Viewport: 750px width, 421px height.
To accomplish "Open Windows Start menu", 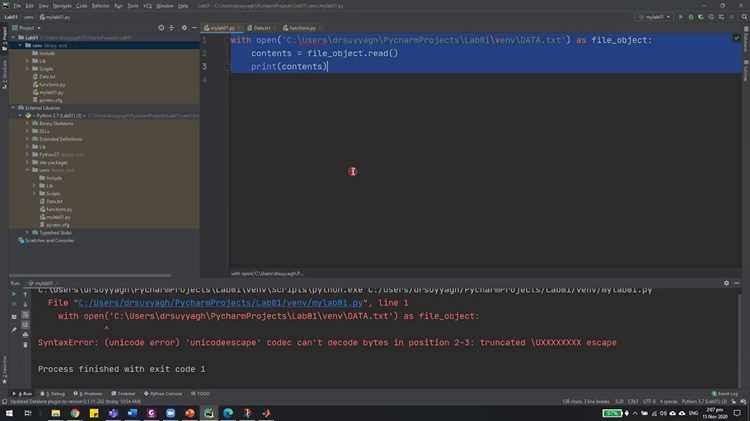I will click(9, 413).
